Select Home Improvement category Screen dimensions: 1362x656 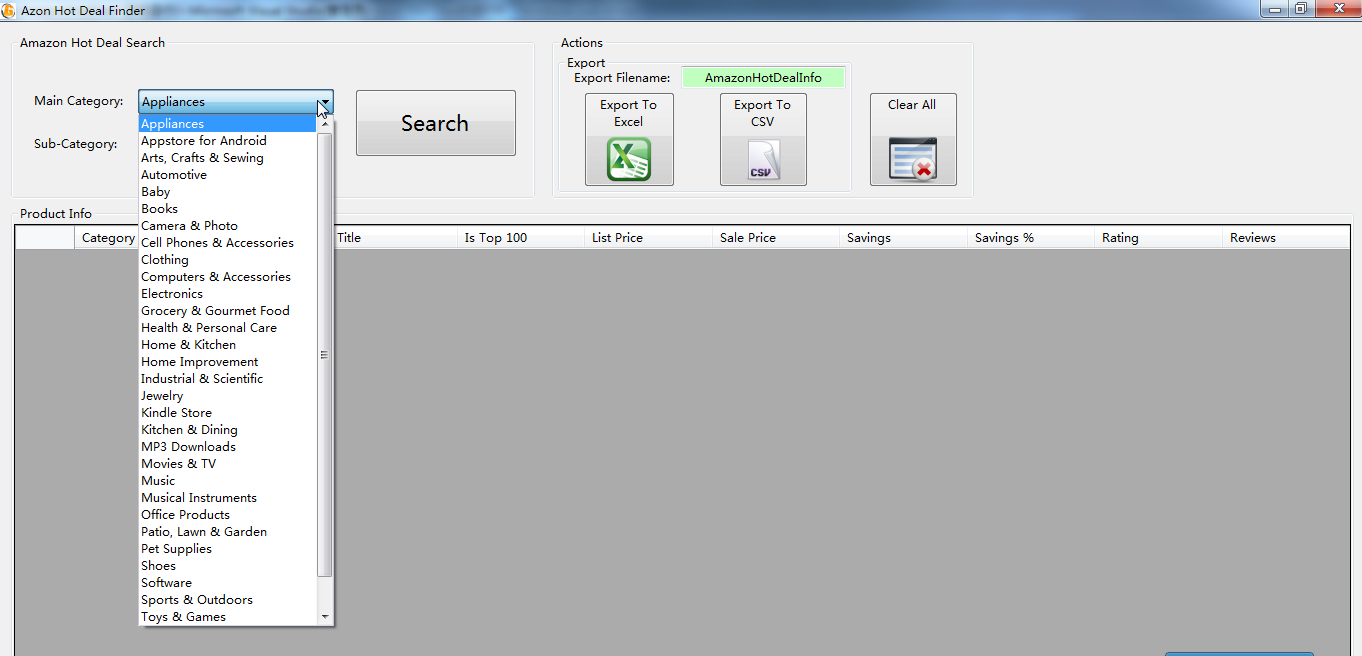(227, 362)
